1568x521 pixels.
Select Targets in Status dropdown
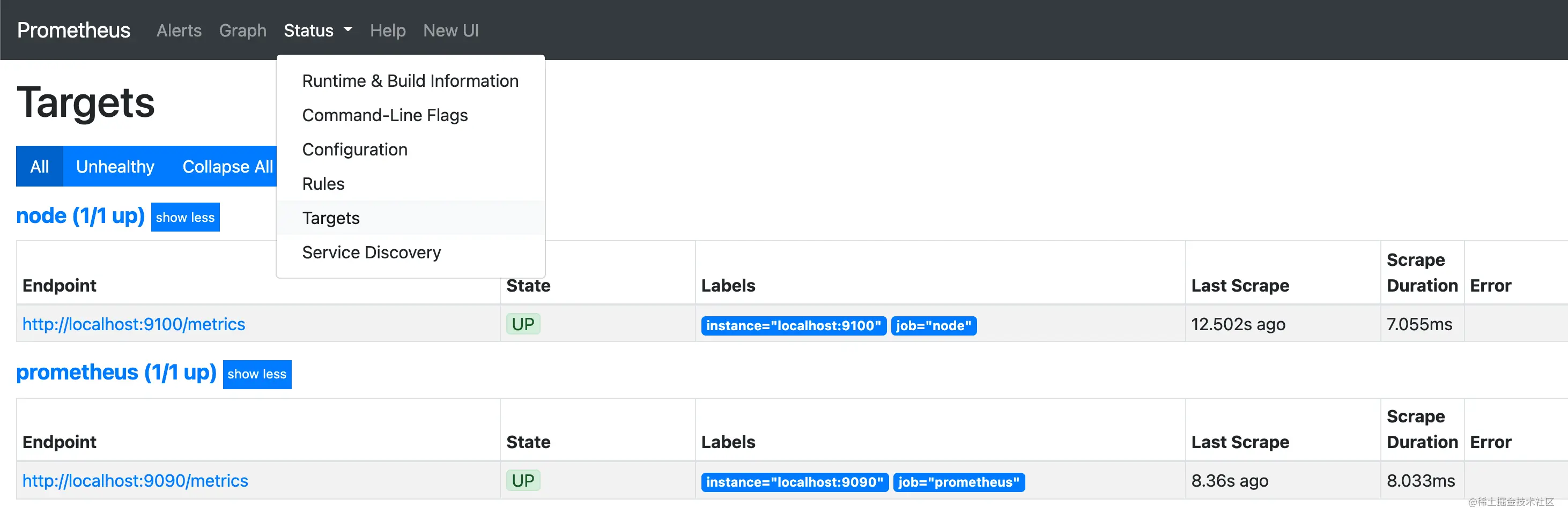(410, 218)
